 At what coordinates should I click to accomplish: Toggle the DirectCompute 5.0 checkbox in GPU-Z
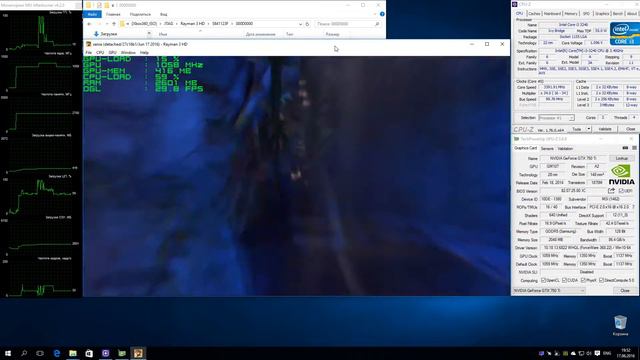(601, 280)
